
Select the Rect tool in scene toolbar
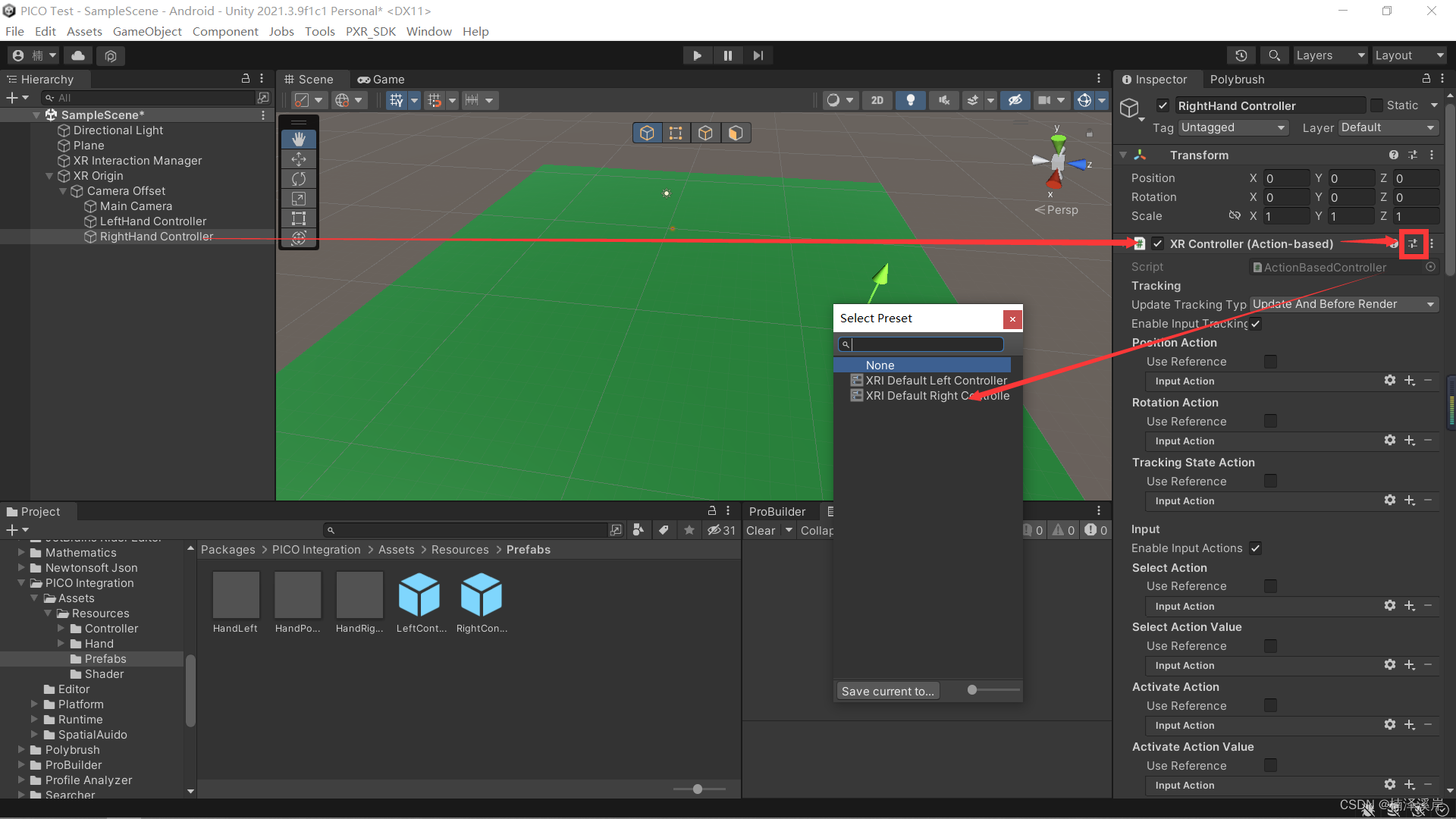pos(299,218)
